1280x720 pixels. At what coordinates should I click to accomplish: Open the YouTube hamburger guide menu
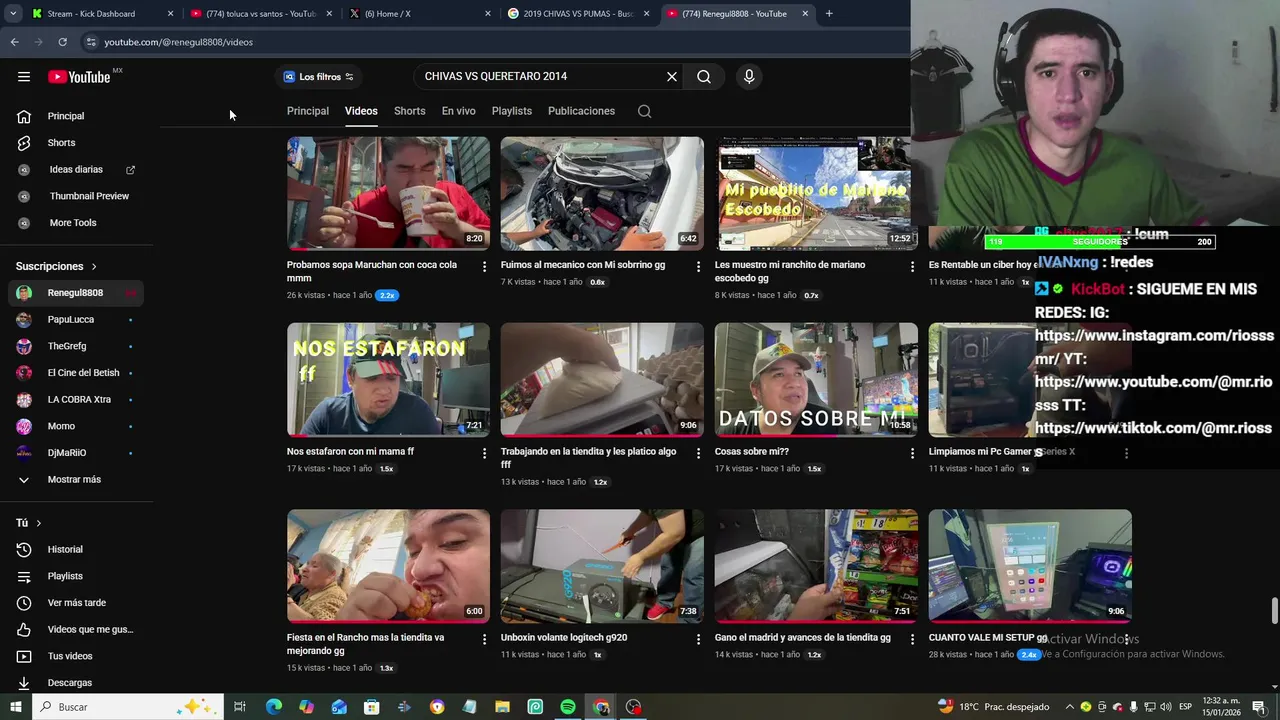[x=24, y=77]
